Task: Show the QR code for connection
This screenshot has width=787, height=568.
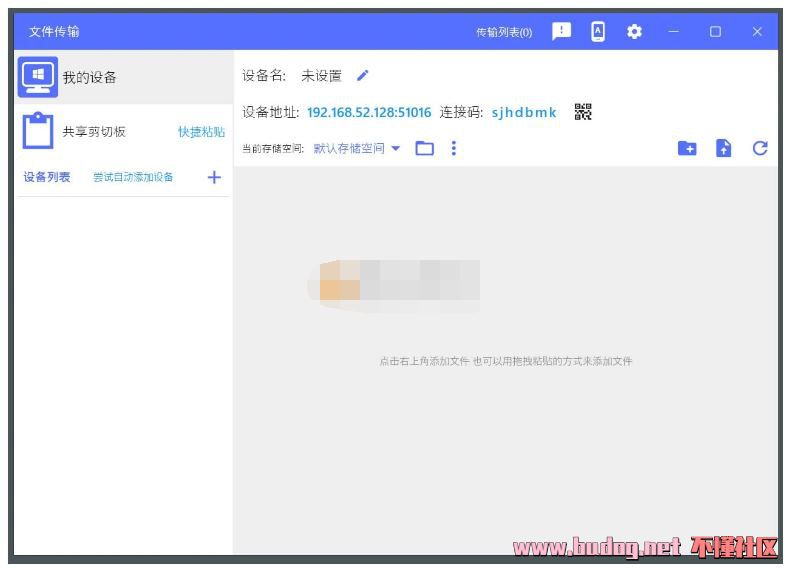Action: [x=583, y=112]
